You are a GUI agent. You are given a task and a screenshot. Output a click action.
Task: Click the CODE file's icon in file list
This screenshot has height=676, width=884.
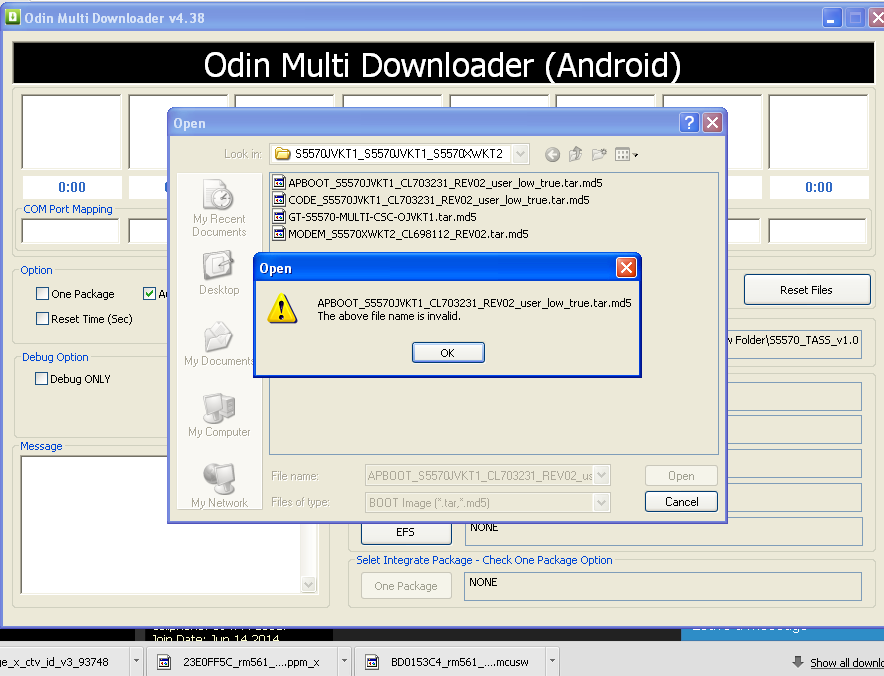click(279, 199)
